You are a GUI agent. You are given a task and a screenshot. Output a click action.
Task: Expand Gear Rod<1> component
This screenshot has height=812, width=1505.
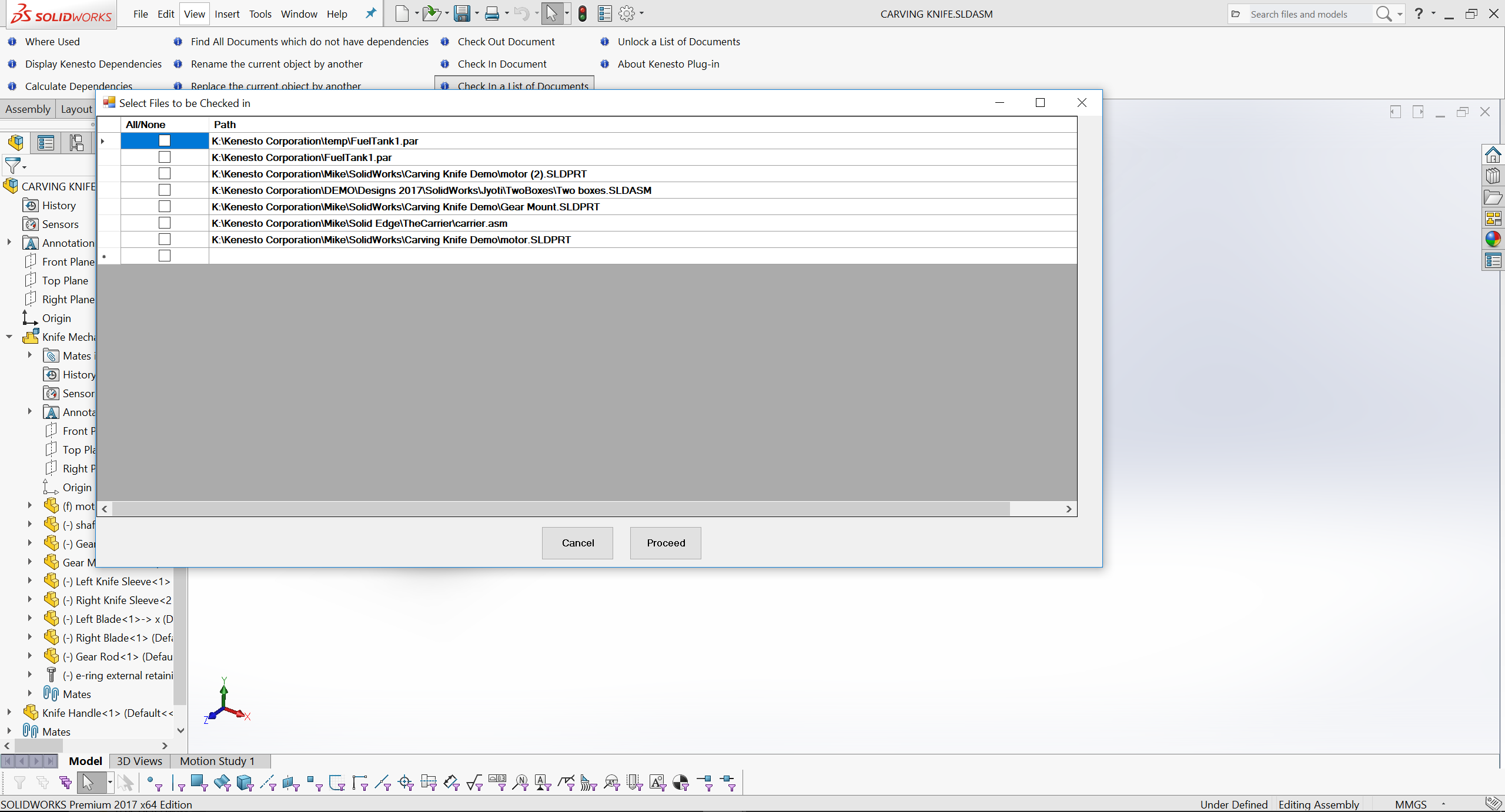click(x=29, y=656)
